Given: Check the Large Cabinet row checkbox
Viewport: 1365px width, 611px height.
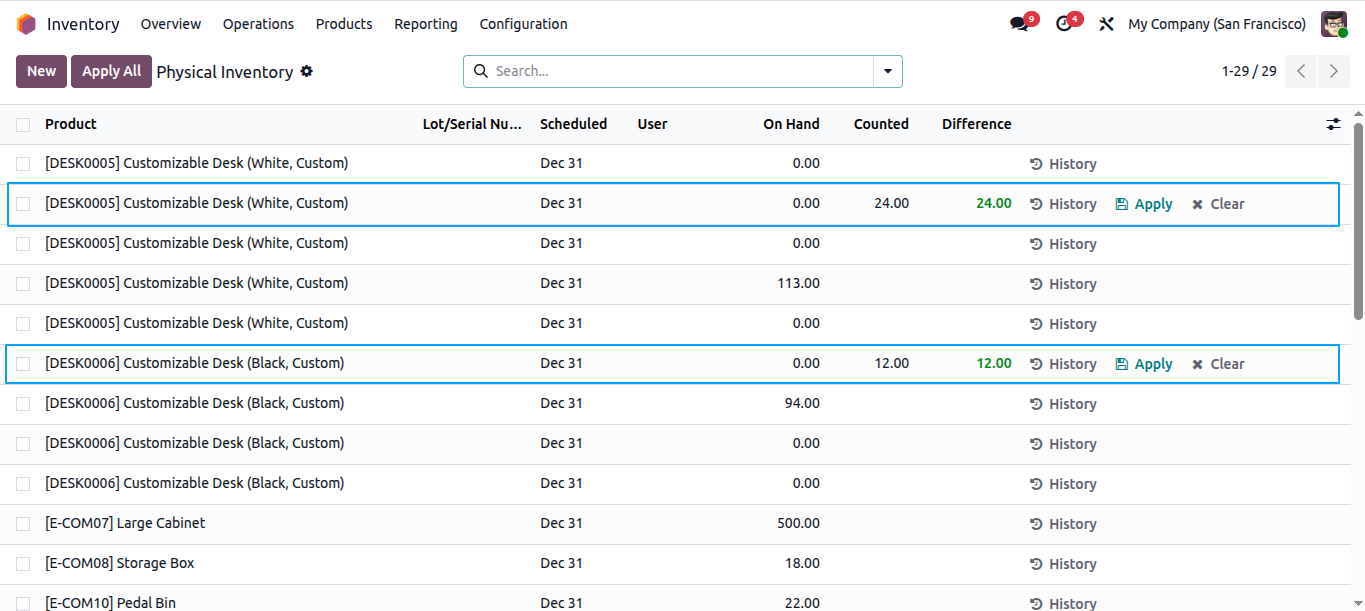Looking at the screenshot, I should click(23, 524).
